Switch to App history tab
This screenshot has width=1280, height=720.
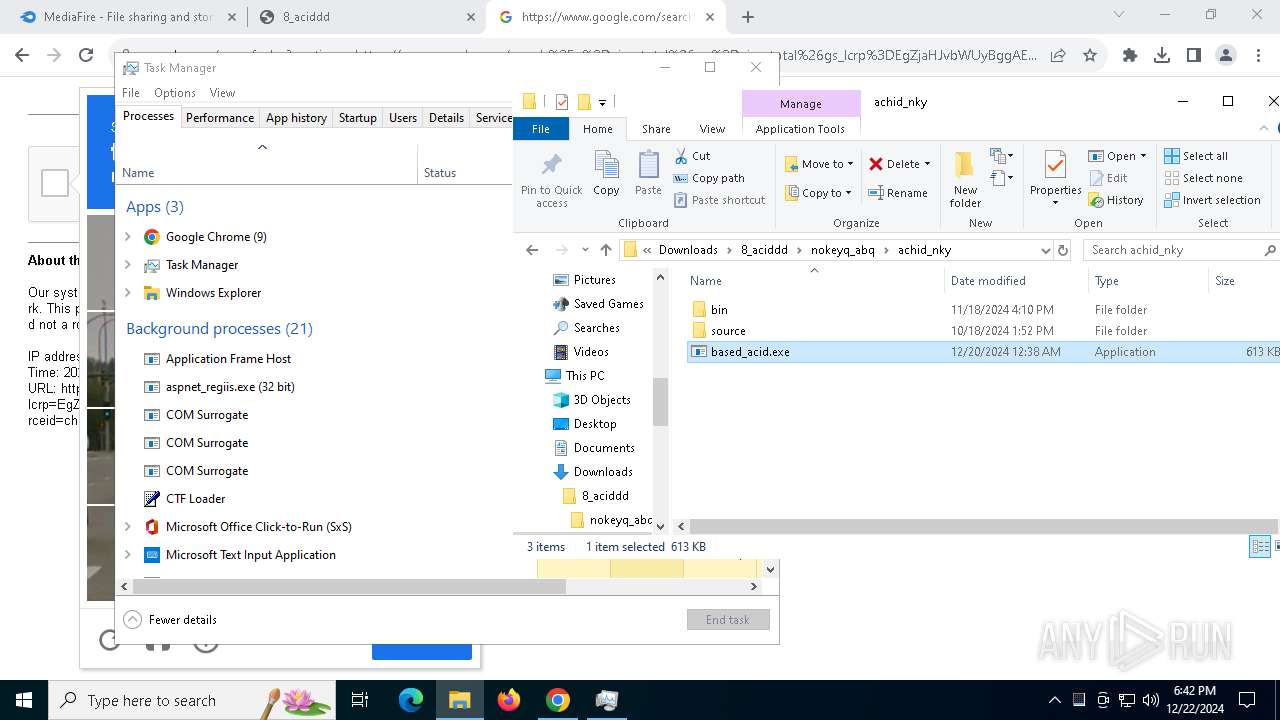[296, 117]
